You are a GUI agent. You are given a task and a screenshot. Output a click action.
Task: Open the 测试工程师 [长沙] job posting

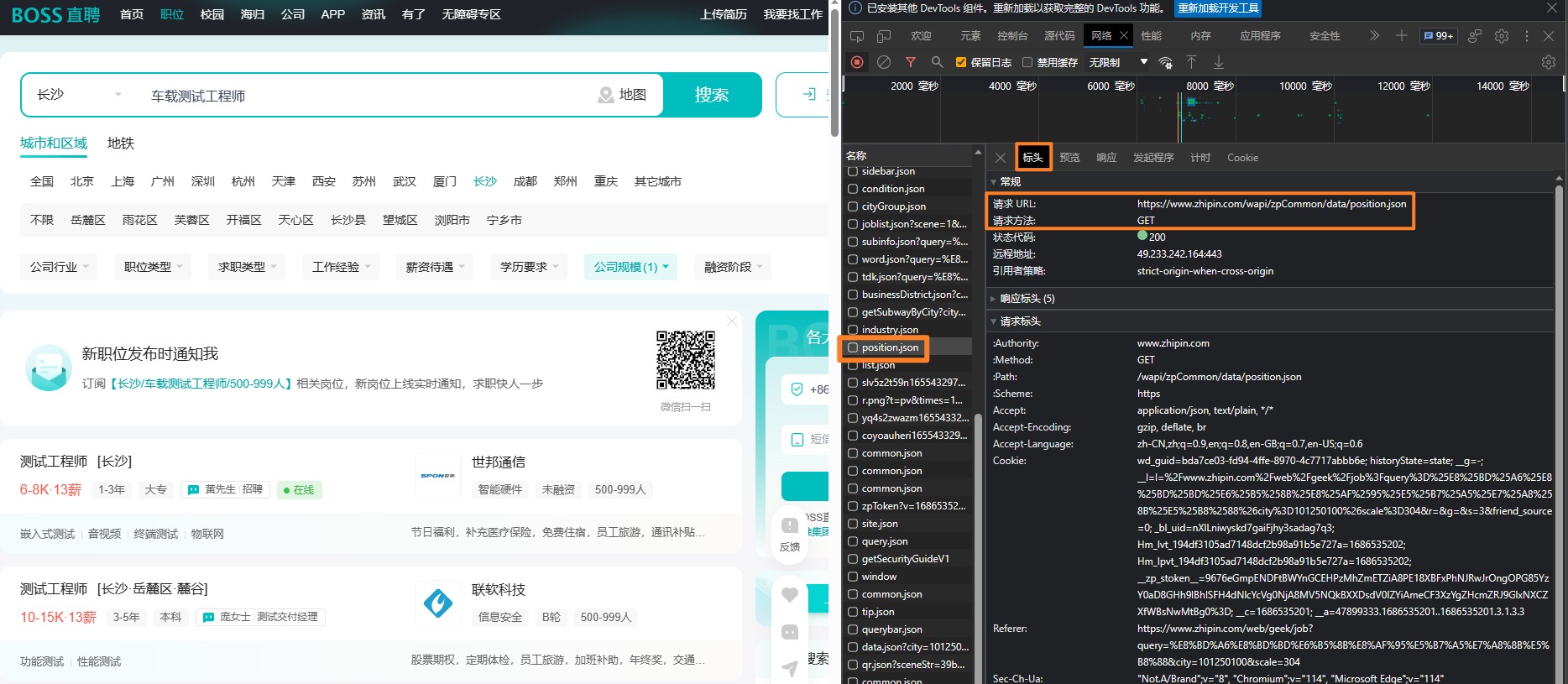pos(76,462)
